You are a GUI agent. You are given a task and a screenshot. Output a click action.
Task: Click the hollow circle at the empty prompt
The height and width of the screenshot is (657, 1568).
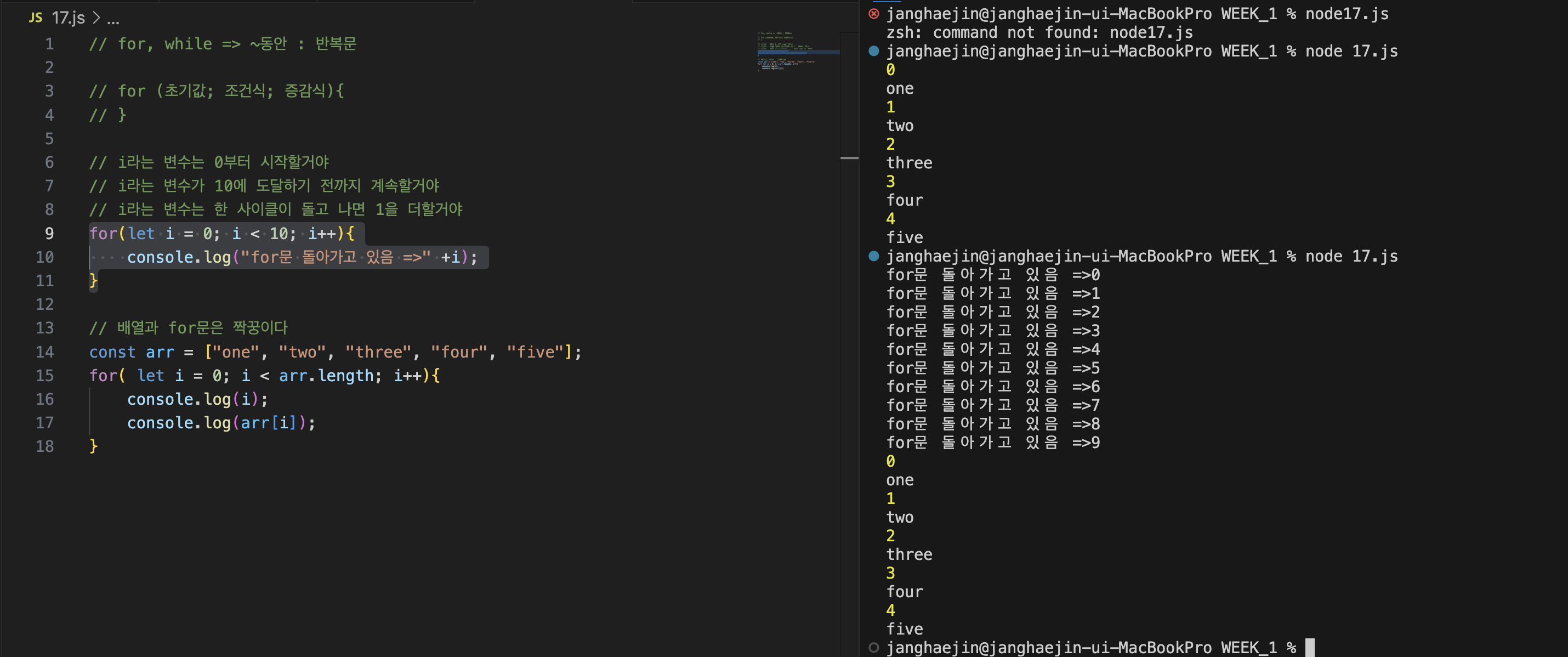point(873,647)
